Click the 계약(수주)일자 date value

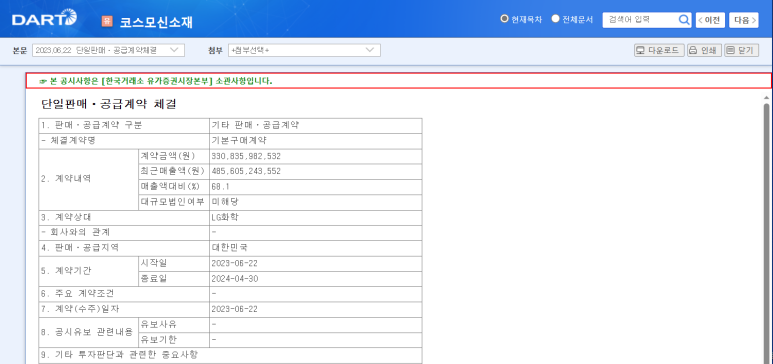234,309
